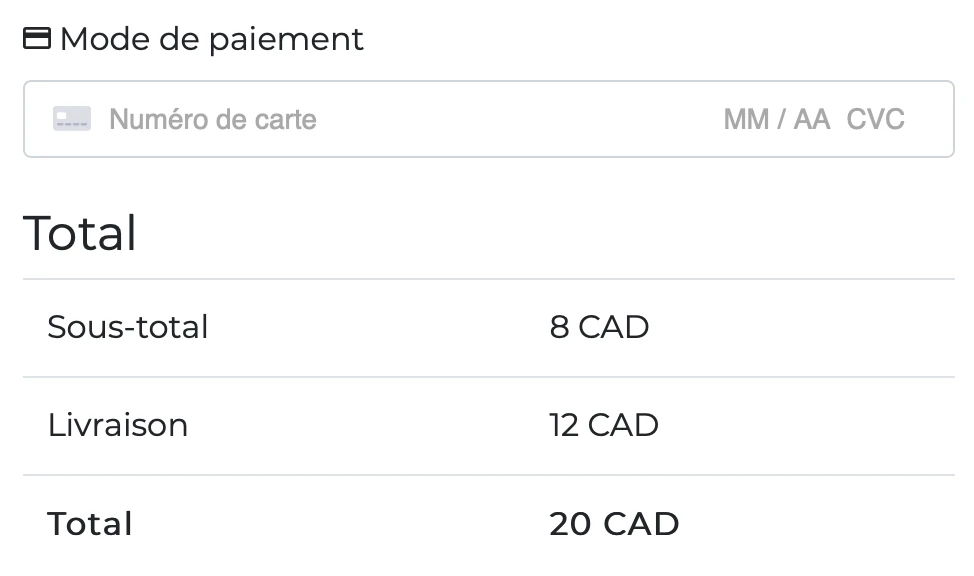Screen dimensions: 974x576
Task: Click the divider between Livraison and Total rows
Action: [x=488, y=475]
